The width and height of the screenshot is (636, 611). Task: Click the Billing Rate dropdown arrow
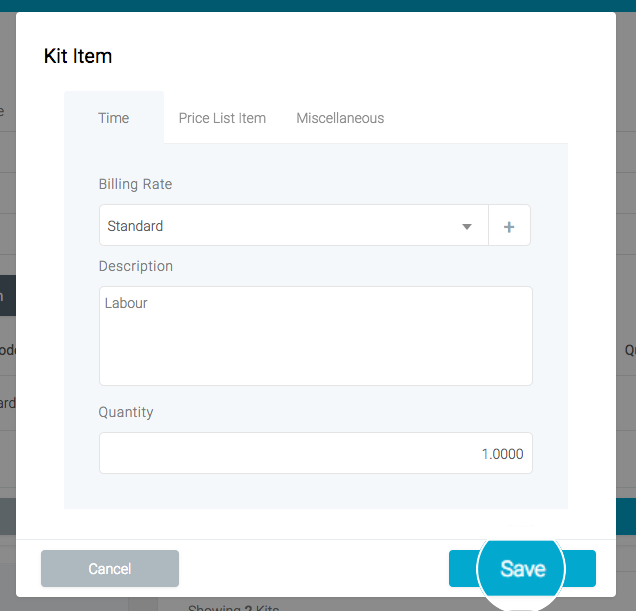pyautogui.click(x=467, y=227)
